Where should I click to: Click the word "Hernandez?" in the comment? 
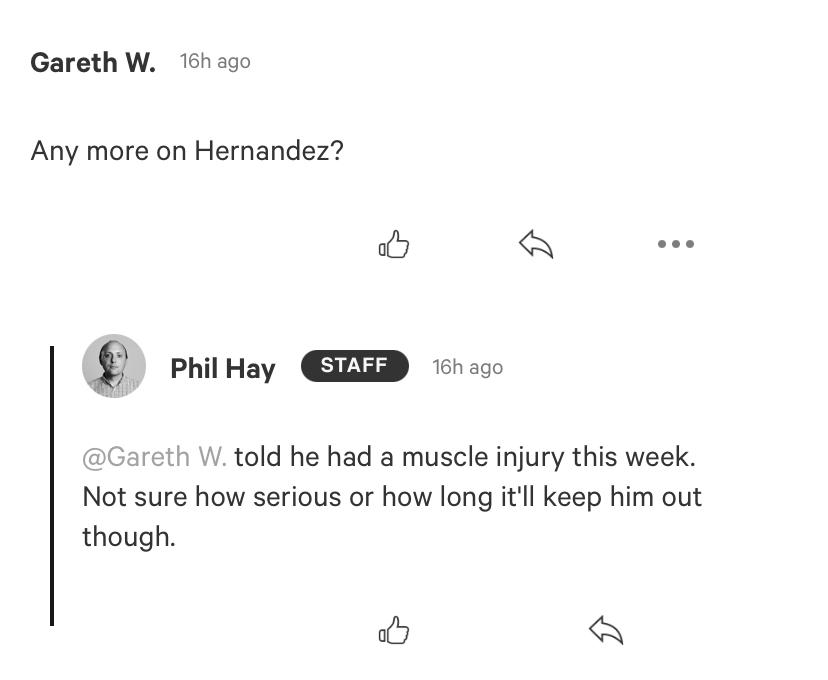269,150
